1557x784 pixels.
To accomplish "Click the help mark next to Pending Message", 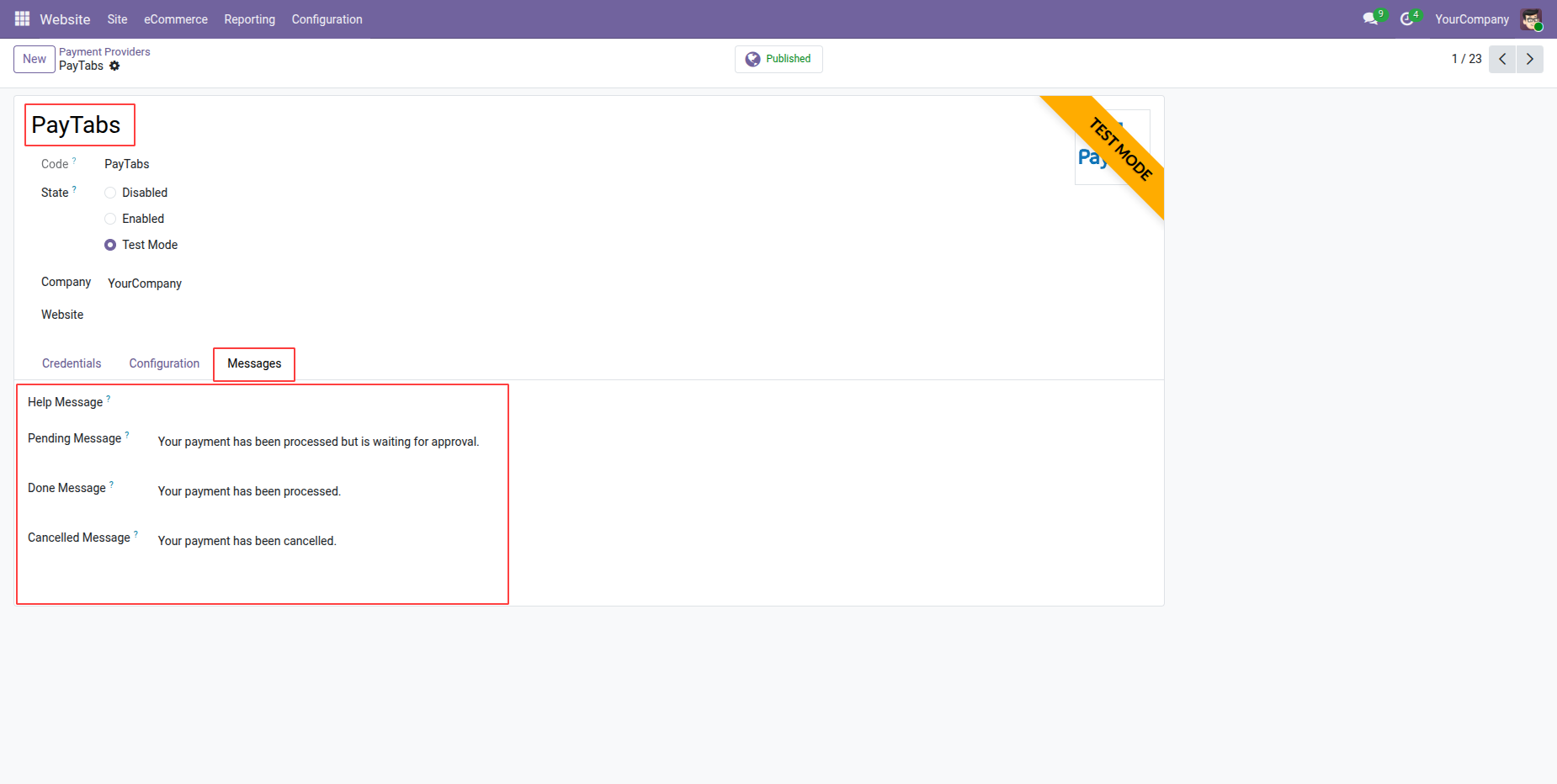I will pos(127,434).
